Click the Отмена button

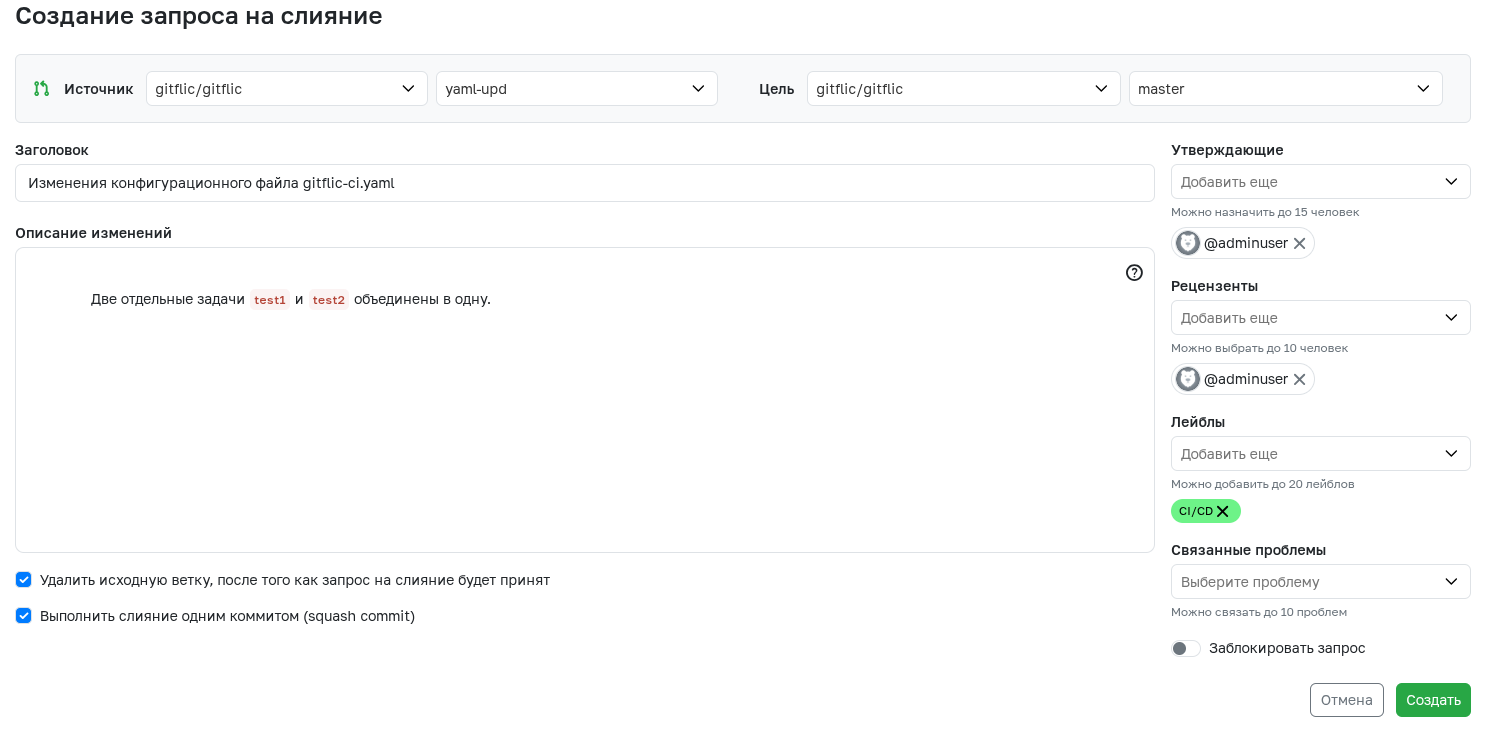1346,700
